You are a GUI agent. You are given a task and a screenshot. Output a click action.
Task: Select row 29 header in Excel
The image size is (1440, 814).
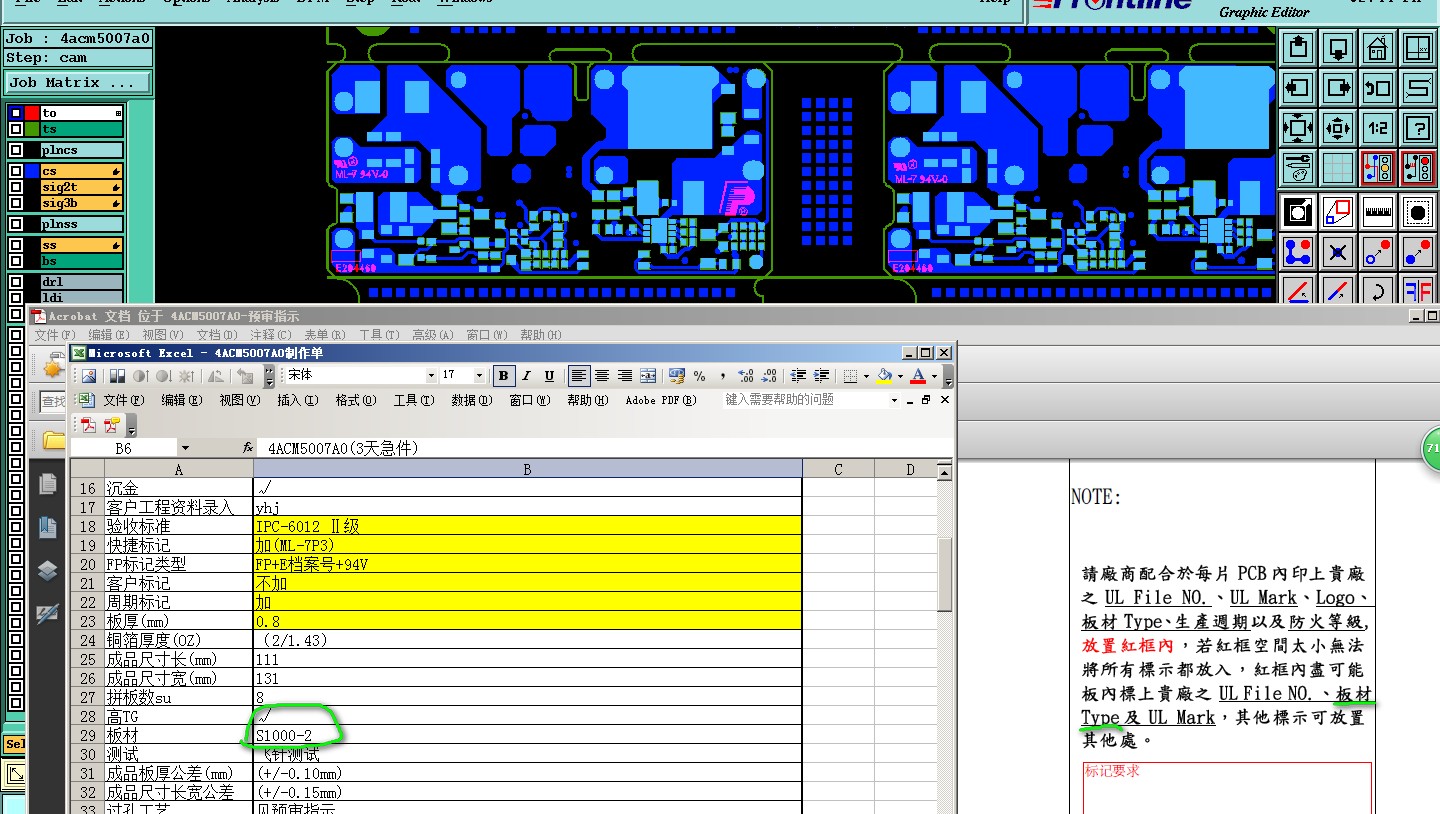pos(87,735)
